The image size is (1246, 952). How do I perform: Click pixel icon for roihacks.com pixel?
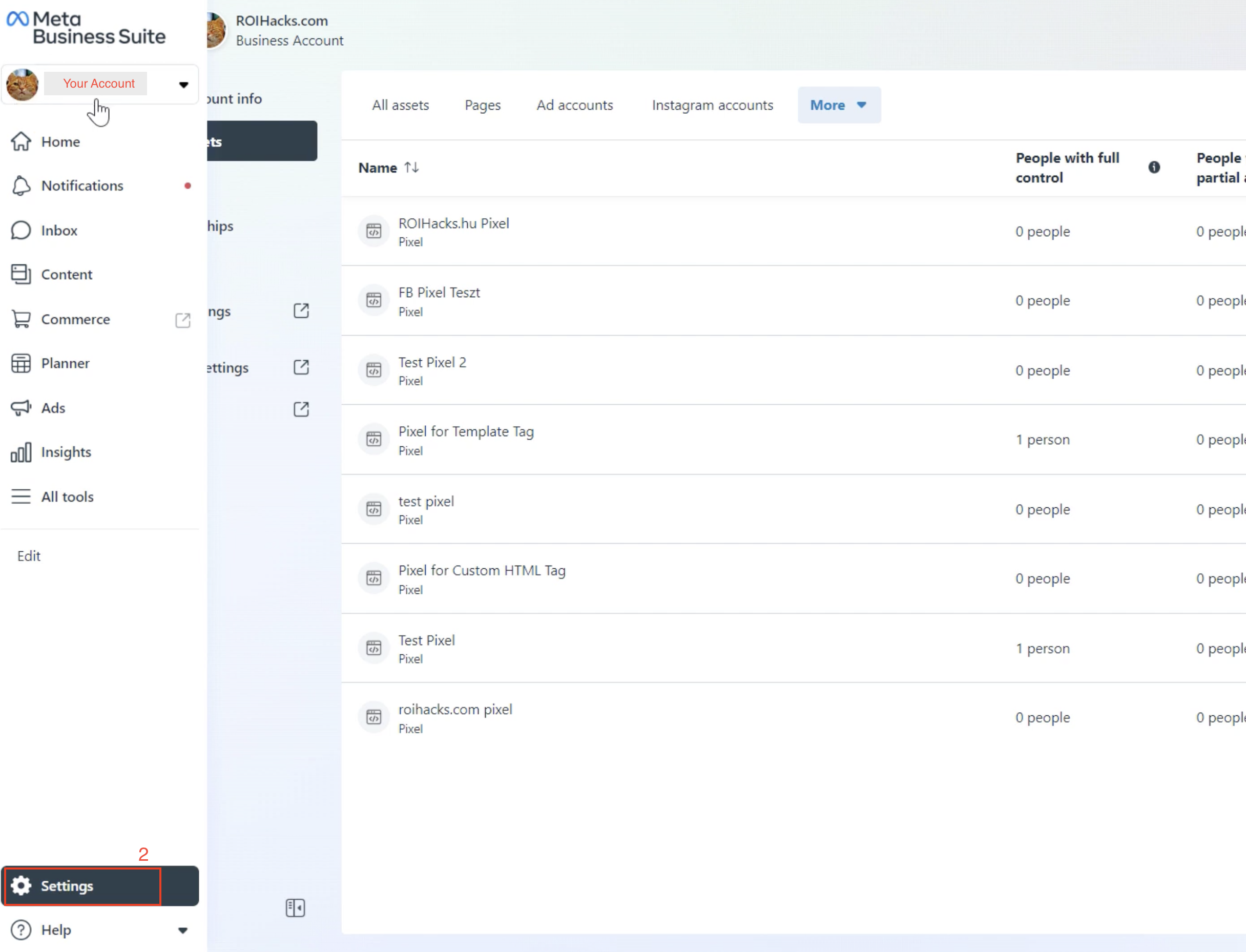pyautogui.click(x=374, y=717)
